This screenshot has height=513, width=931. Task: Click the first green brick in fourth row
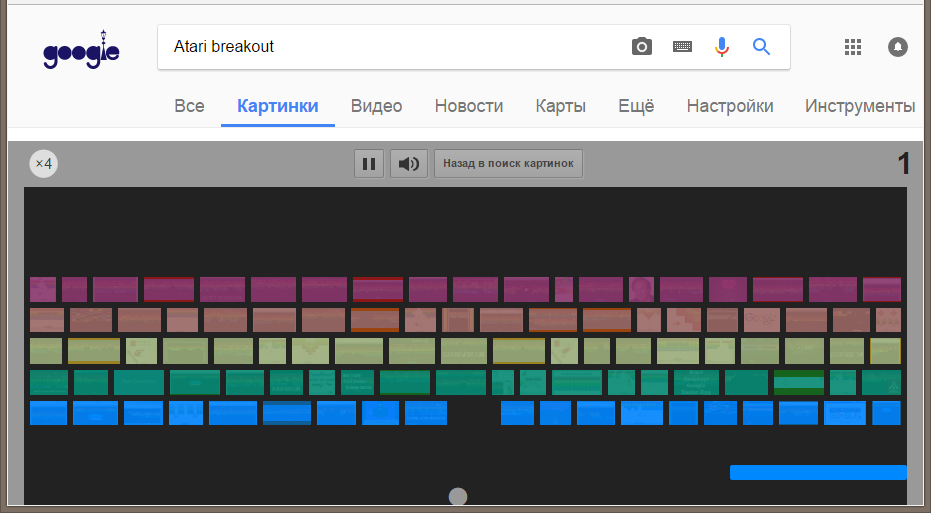(x=49, y=382)
